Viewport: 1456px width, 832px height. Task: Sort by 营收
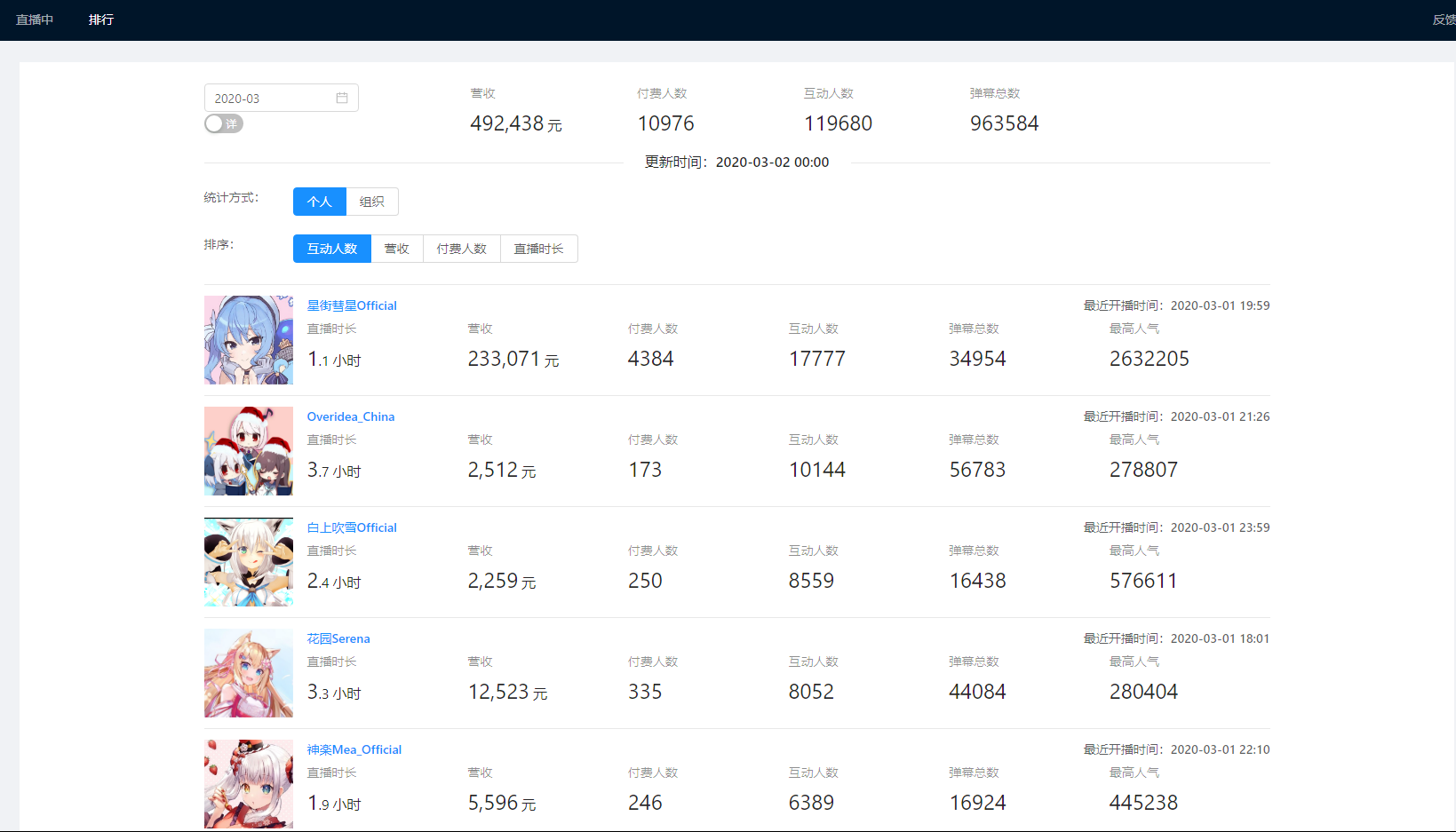(397, 249)
